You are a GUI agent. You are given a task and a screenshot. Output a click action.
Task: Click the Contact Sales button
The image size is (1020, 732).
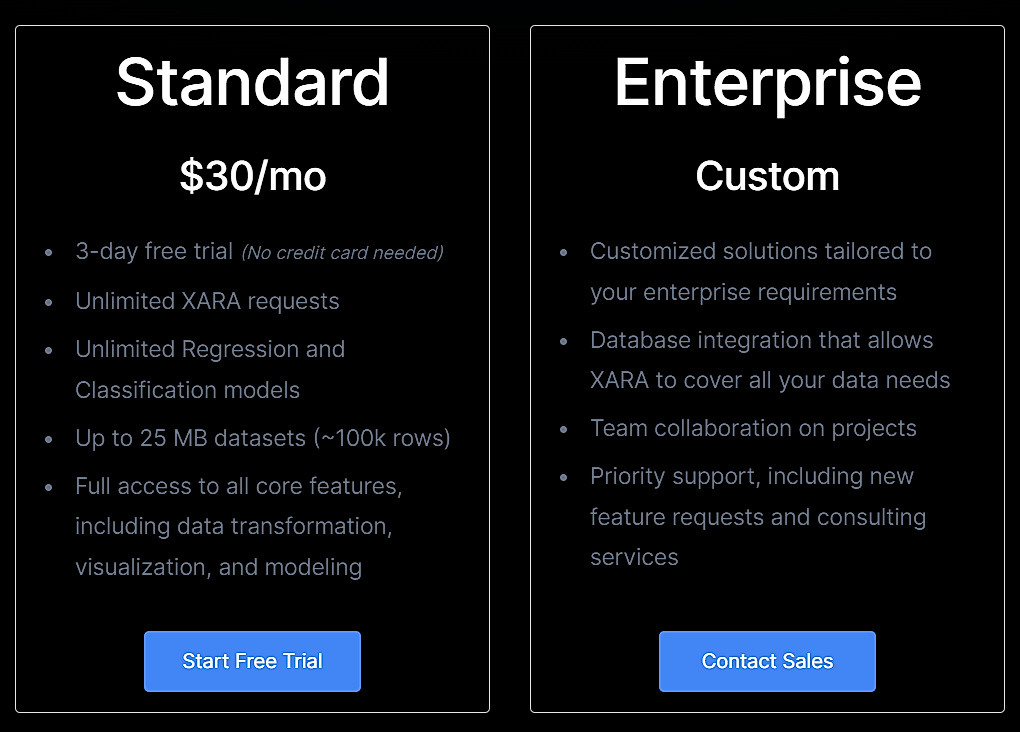pyautogui.click(x=767, y=661)
